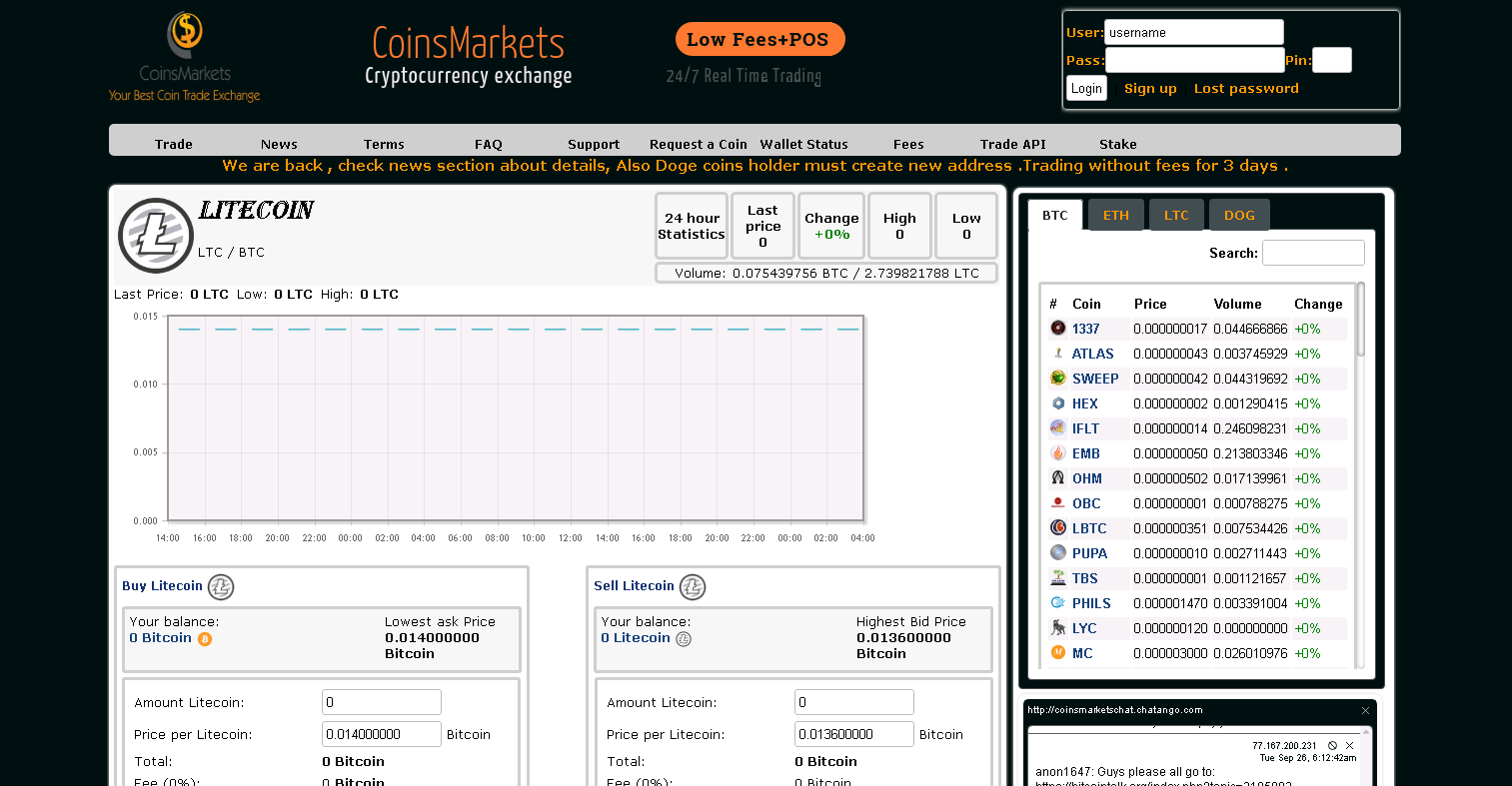Open the PHILS coin link
The height and width of the screenshot is (786, 1512).
point(1091,603)
